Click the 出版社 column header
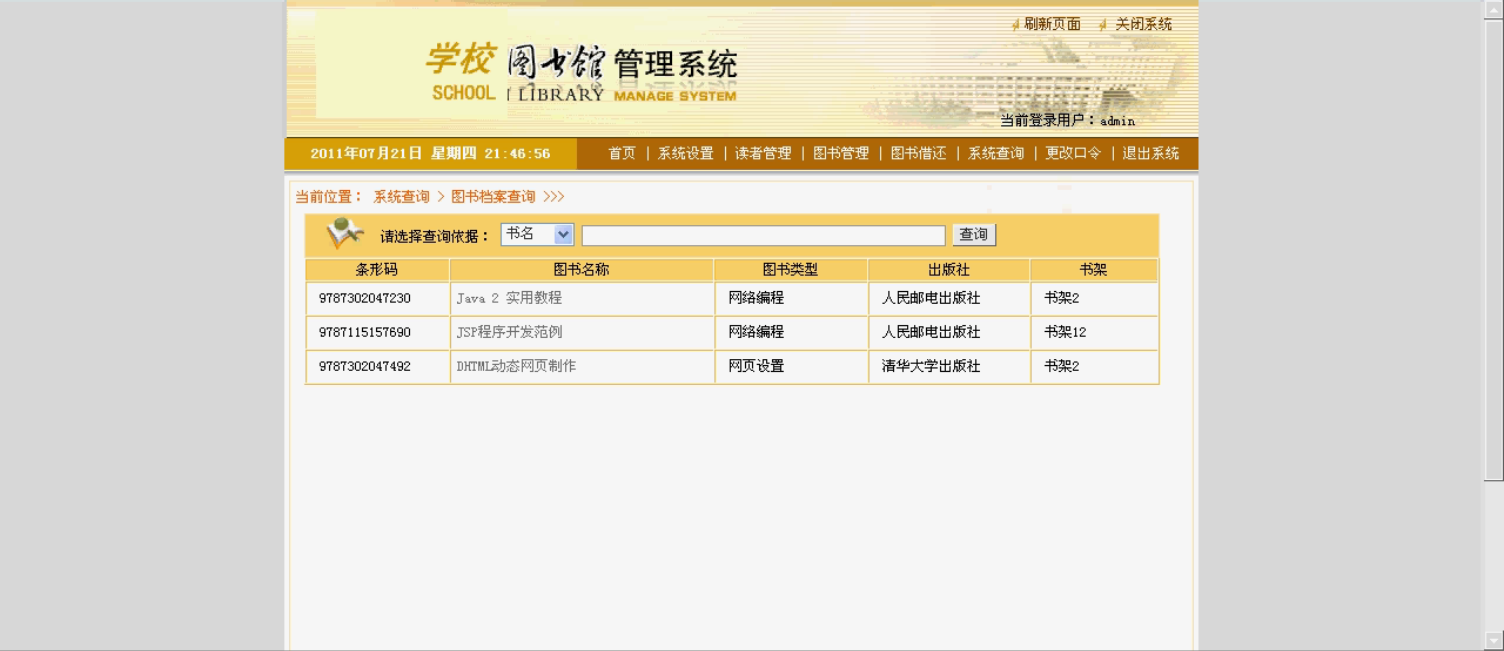This screenshot has height=651, width=1504. [949, 270]
